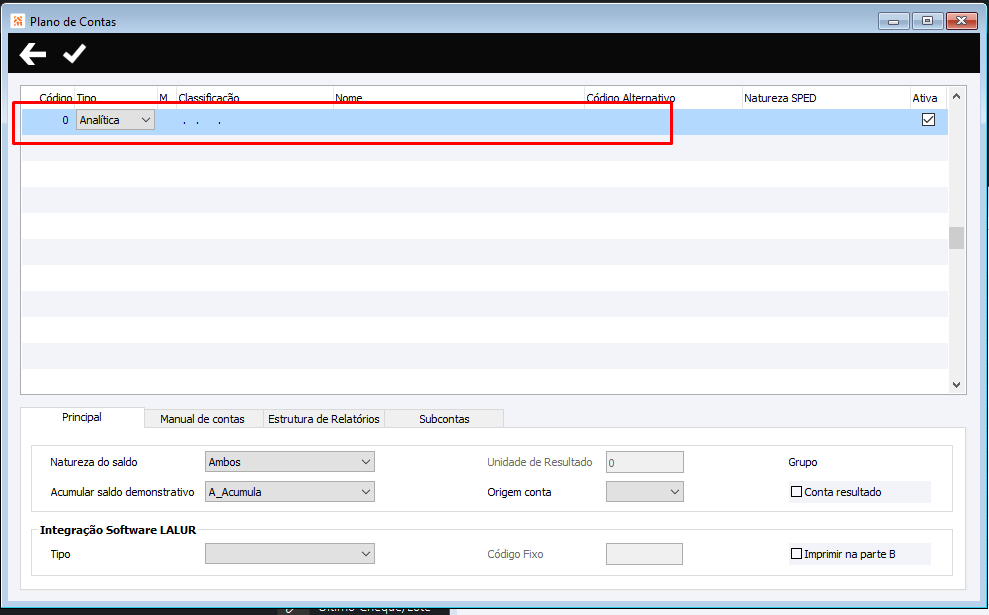
Task: Enable the Conta resultado checkbox
Action: pyautogui.click(x=796, y=491)
